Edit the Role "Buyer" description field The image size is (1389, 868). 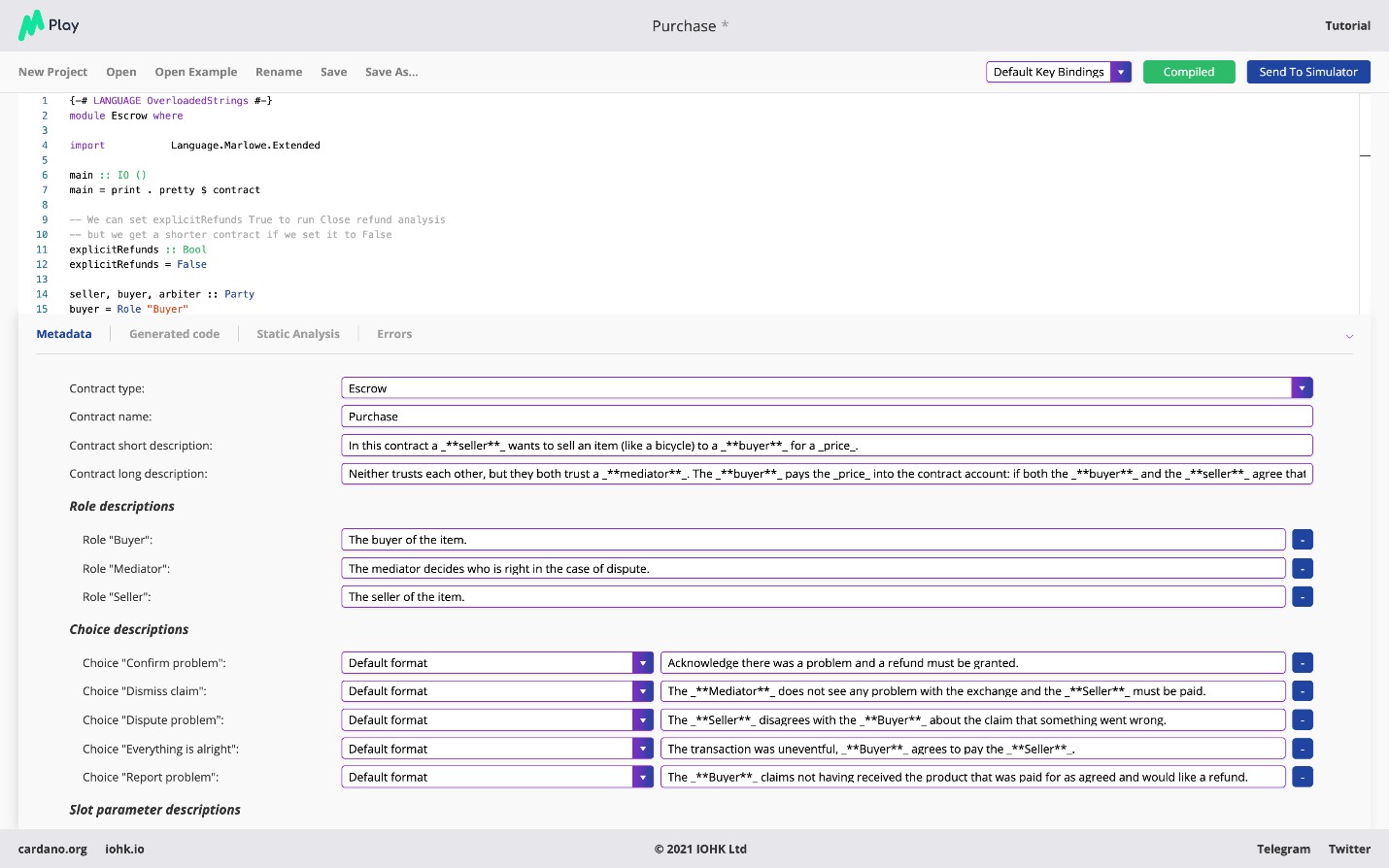tap(813, 540)
